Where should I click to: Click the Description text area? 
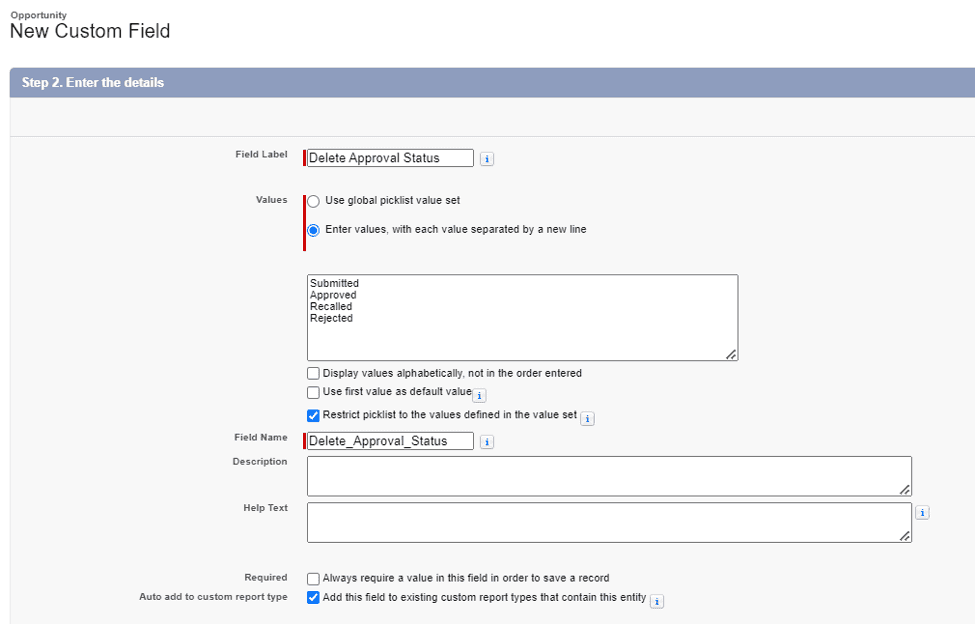[x=609, y=476]
